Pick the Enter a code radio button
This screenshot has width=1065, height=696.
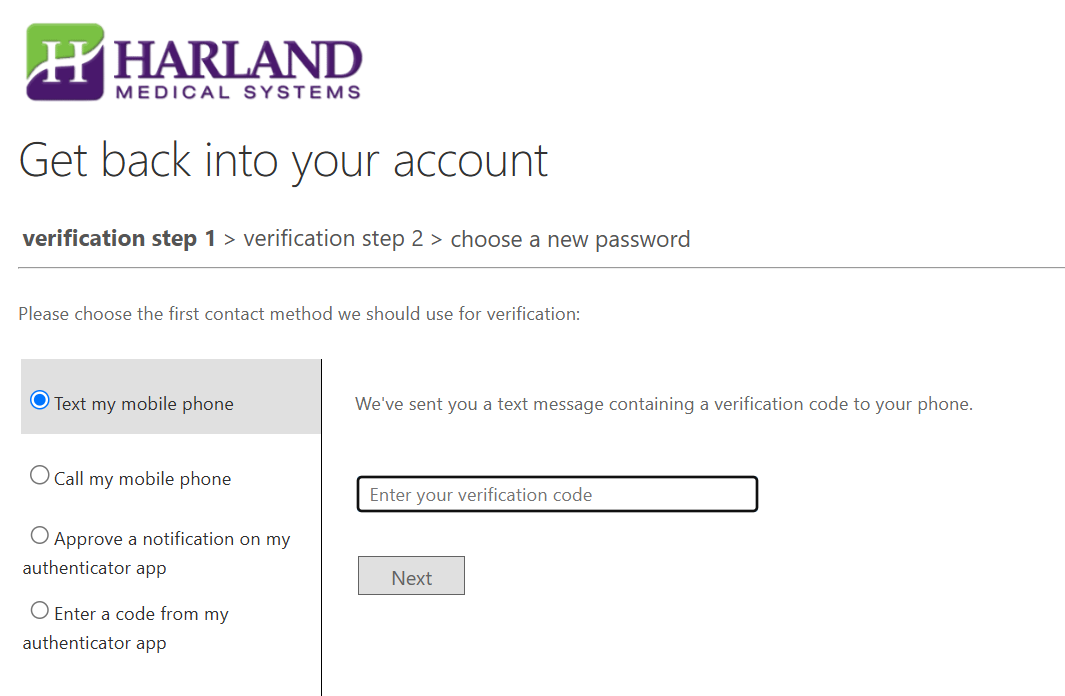click(x=40, y=610)
